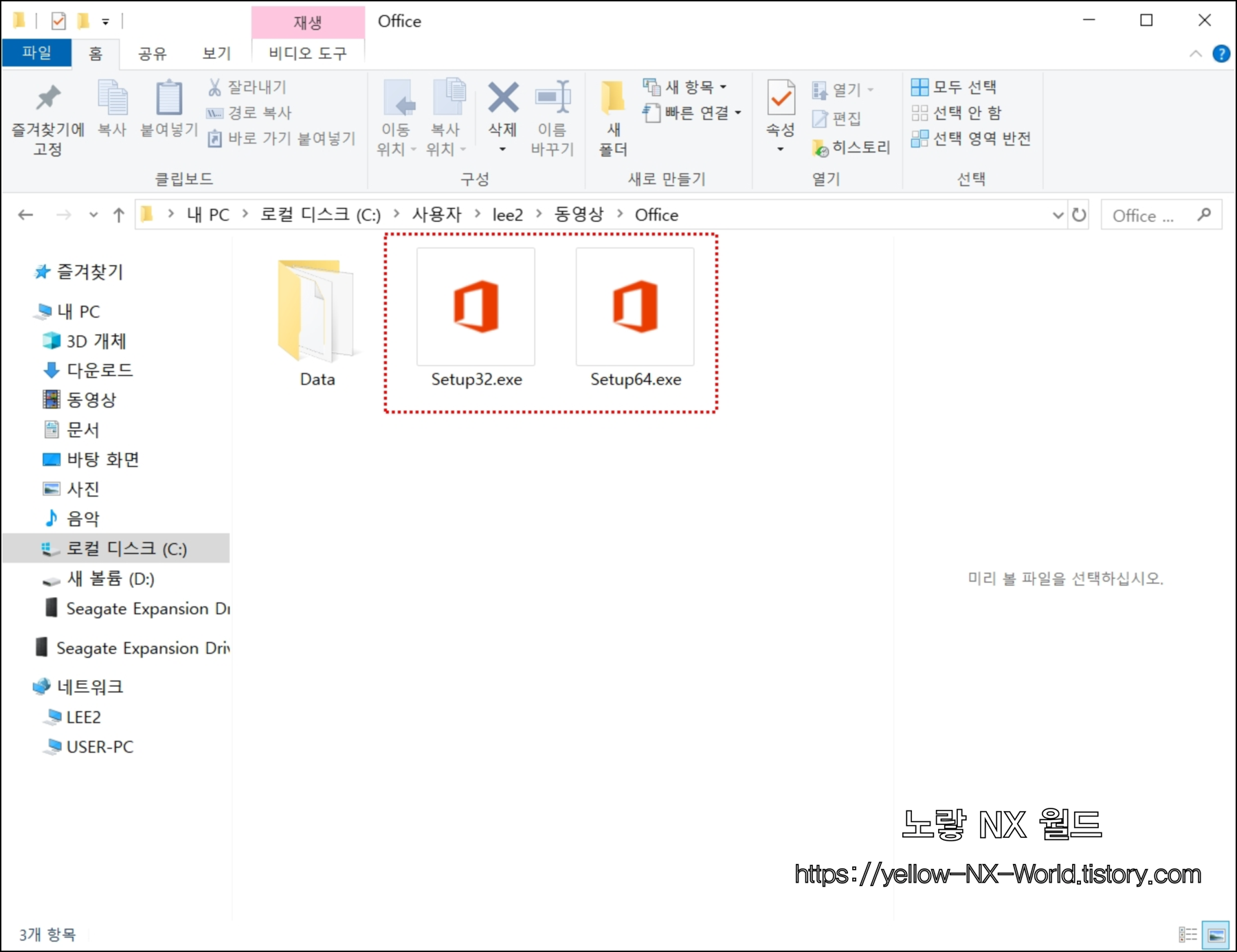Image resolution: width=1237 pixels, height=952 pixels.
Task: Click Select all (모두 선택)
Action: pos(954,87)
